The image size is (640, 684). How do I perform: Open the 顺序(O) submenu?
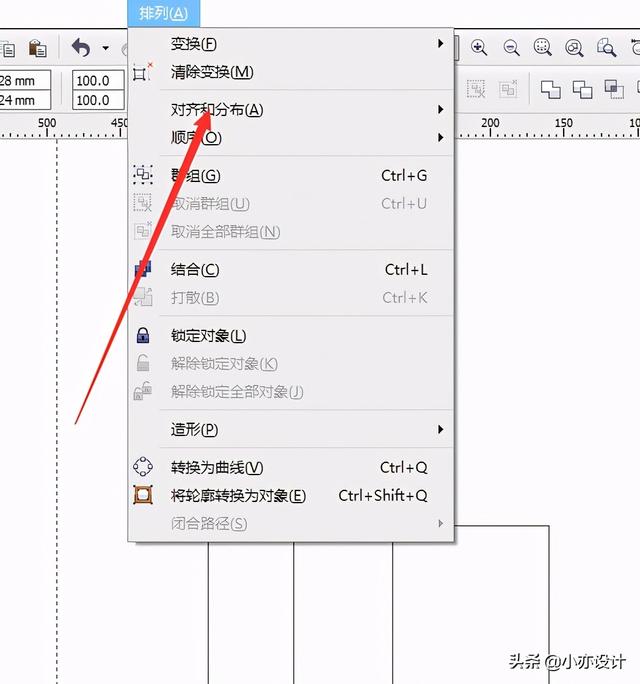coord(291,138)
